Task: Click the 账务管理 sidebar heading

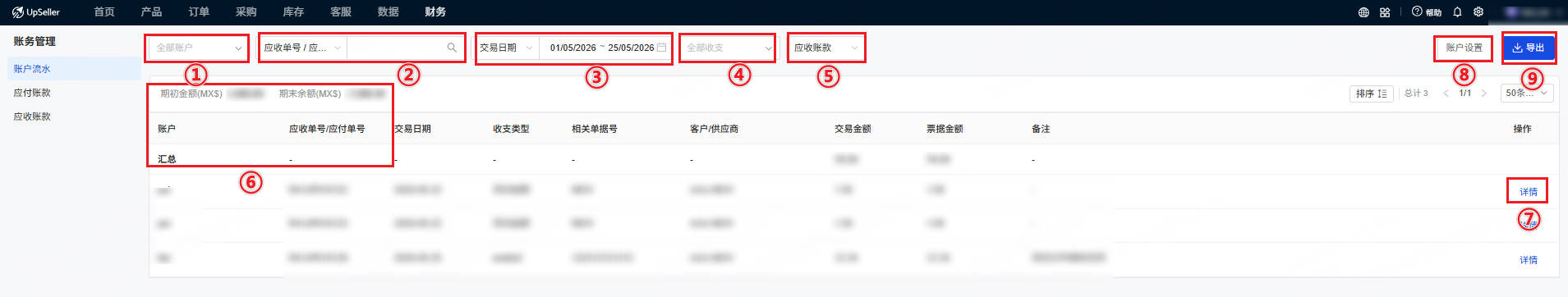Action: 34,41
